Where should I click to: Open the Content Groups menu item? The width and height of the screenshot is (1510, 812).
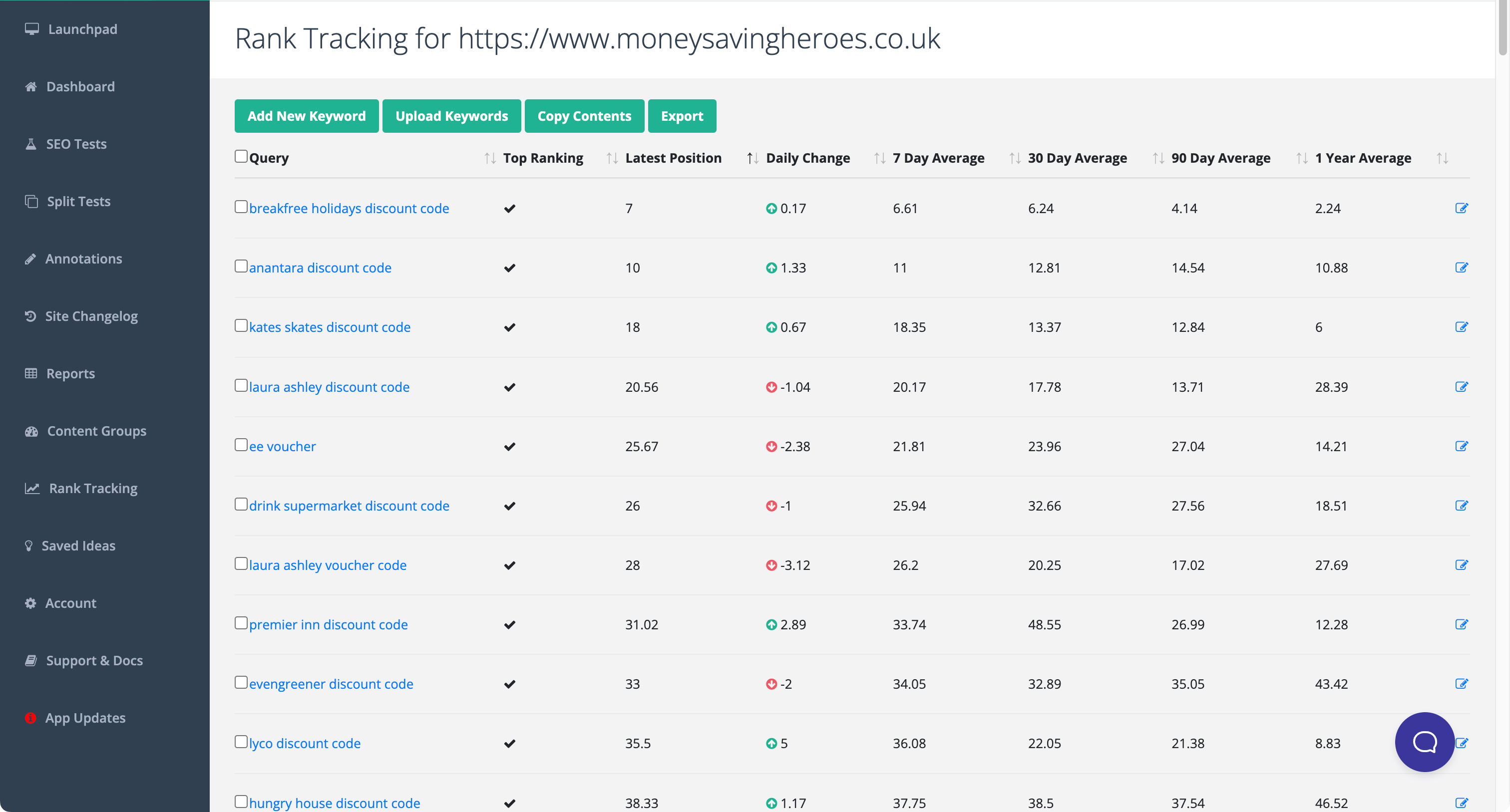point(97,430)
